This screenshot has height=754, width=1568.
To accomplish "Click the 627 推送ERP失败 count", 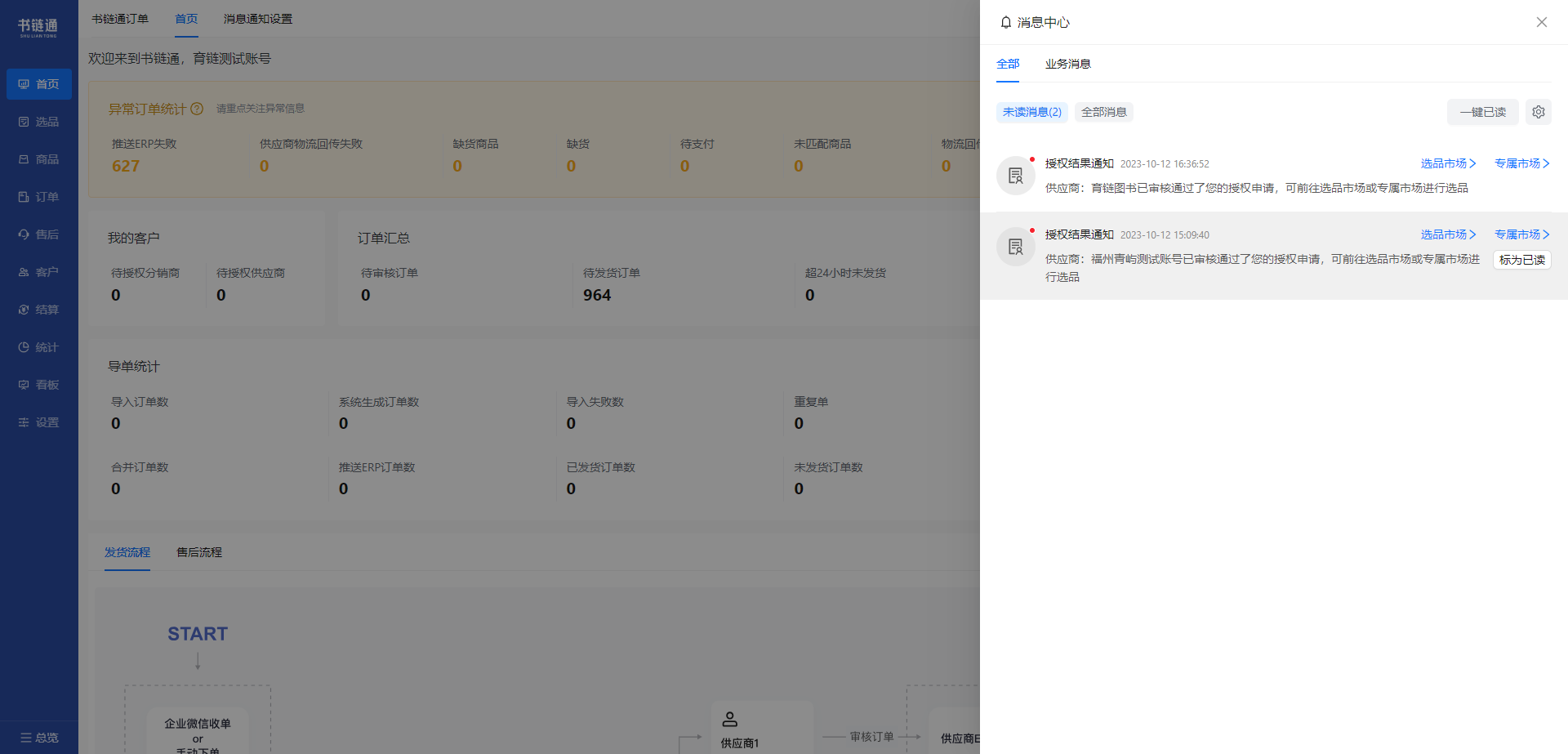I will (x=126, y=166).
